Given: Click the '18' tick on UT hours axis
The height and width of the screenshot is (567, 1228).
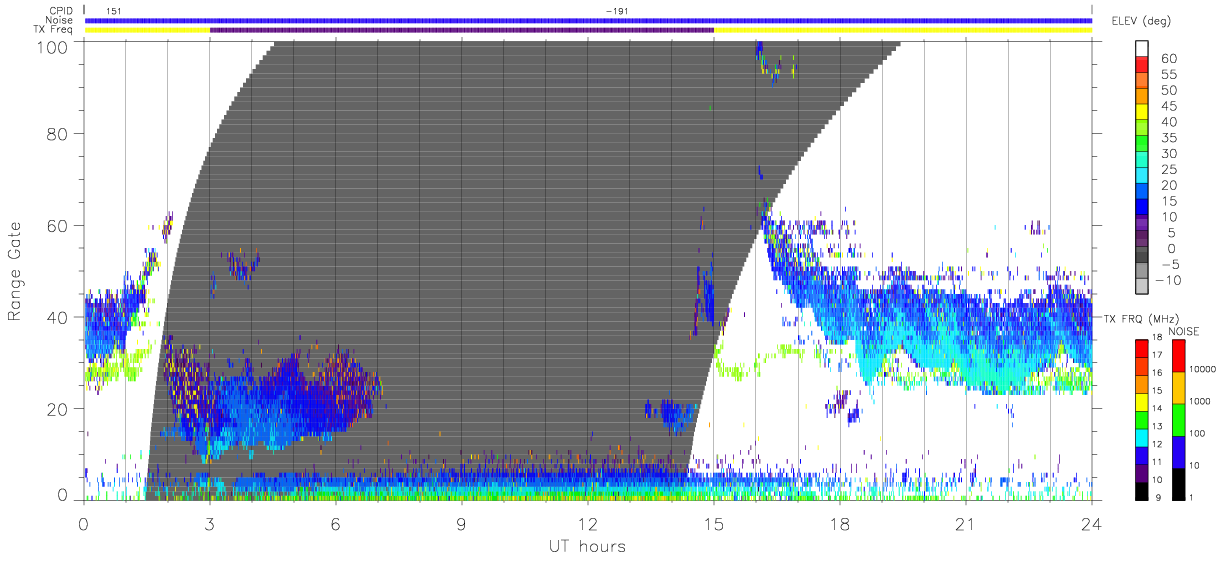Looking at the screenshot, I should [839, 523].
